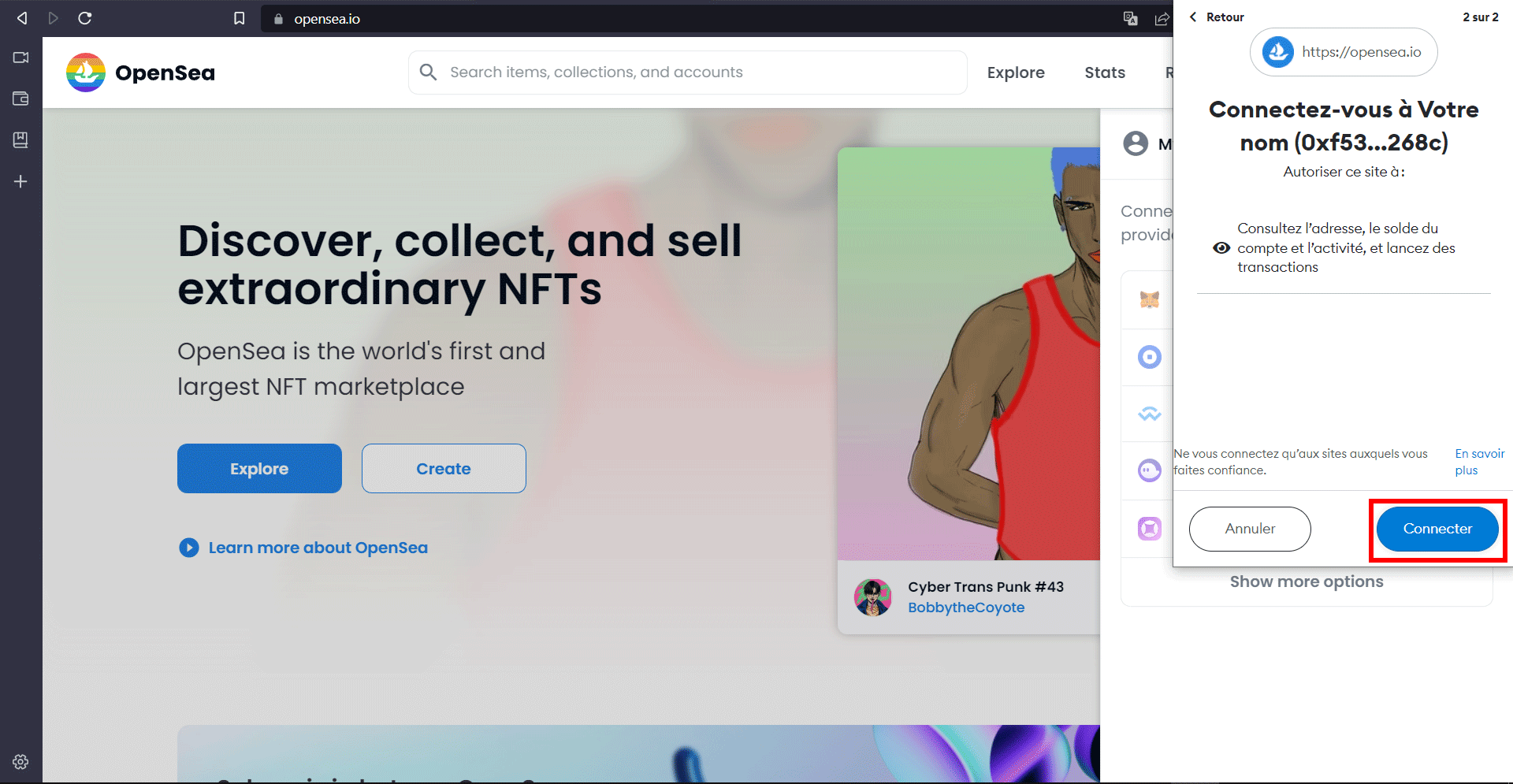Click the eye permission icon in MetaMask popup
Image resolution: width=1513 pixels, height=784 pixels.
click(1221, 247)
